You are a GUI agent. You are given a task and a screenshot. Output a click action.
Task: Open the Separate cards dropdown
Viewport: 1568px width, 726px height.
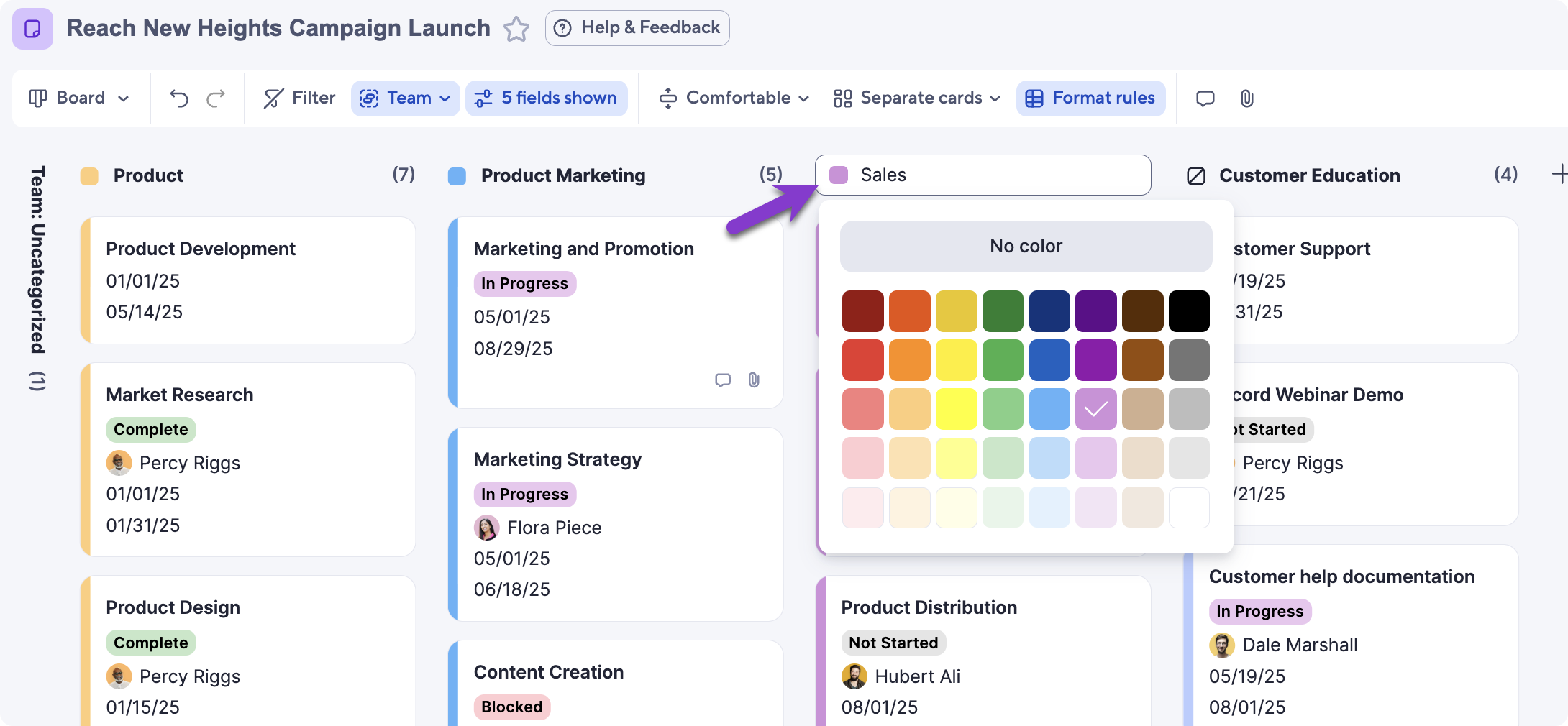pyautogui.click(x=917, y=98)
